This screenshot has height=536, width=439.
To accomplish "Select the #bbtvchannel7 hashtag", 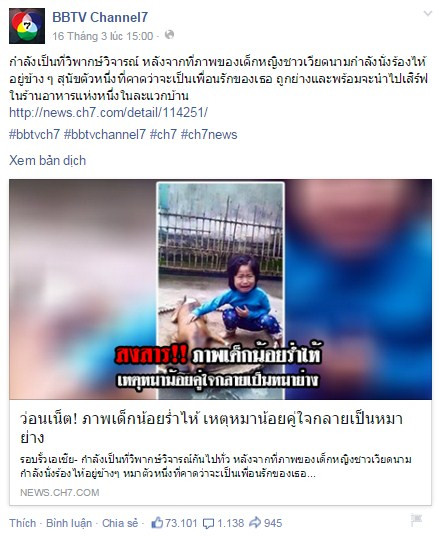I will click(105, 134).
